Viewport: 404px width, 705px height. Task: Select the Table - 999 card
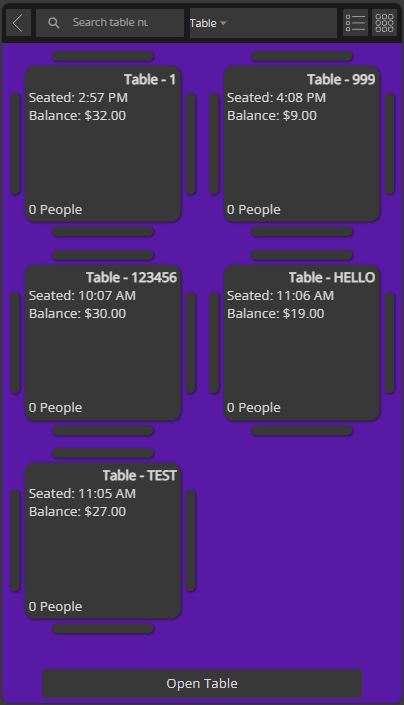(x=302, y=144)
